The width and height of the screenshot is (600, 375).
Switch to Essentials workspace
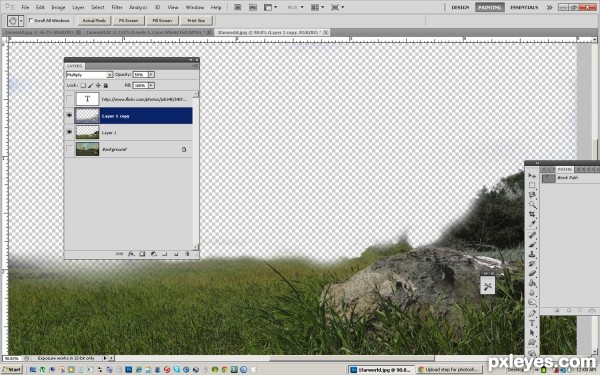click(x=524, y=7)
